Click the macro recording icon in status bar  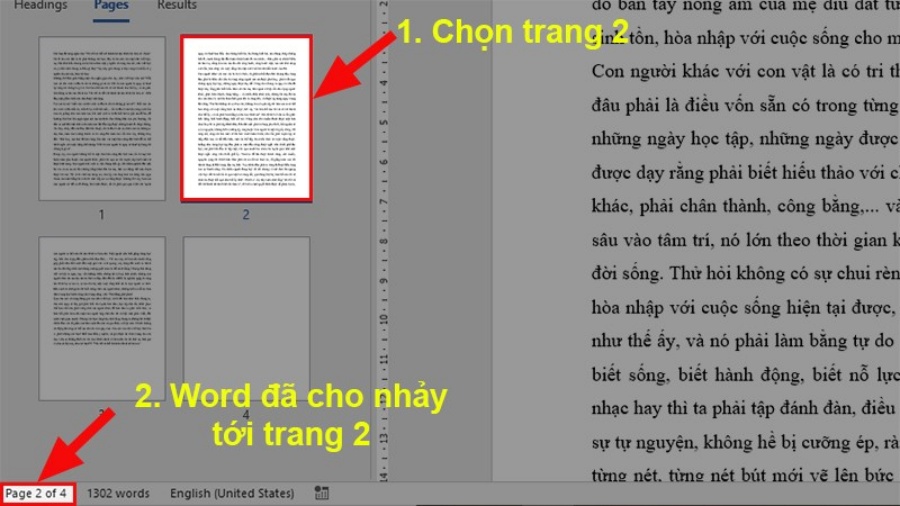pos(322,493)
